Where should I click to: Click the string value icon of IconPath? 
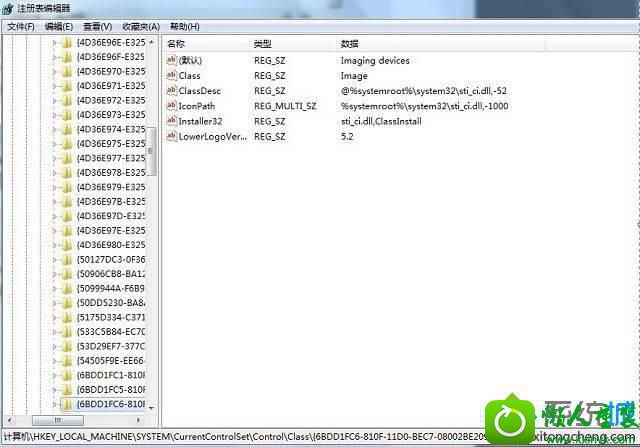coord(171,106)
